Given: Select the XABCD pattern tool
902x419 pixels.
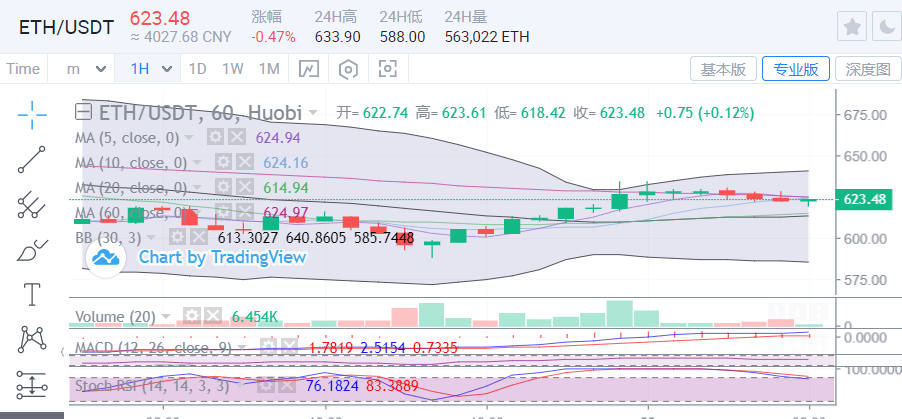Looking at the screenshot, I should coord(32,339).
